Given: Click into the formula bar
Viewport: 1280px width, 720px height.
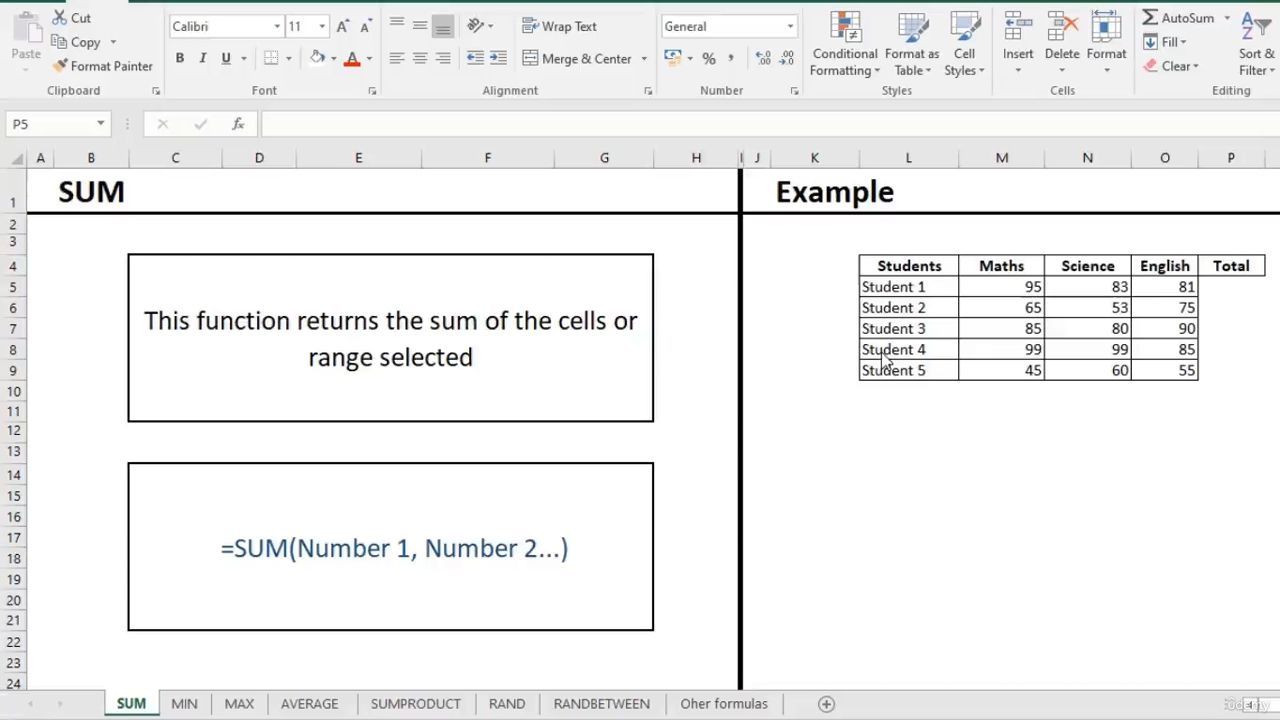Looking at the screenshot, I should click(768, 124).
